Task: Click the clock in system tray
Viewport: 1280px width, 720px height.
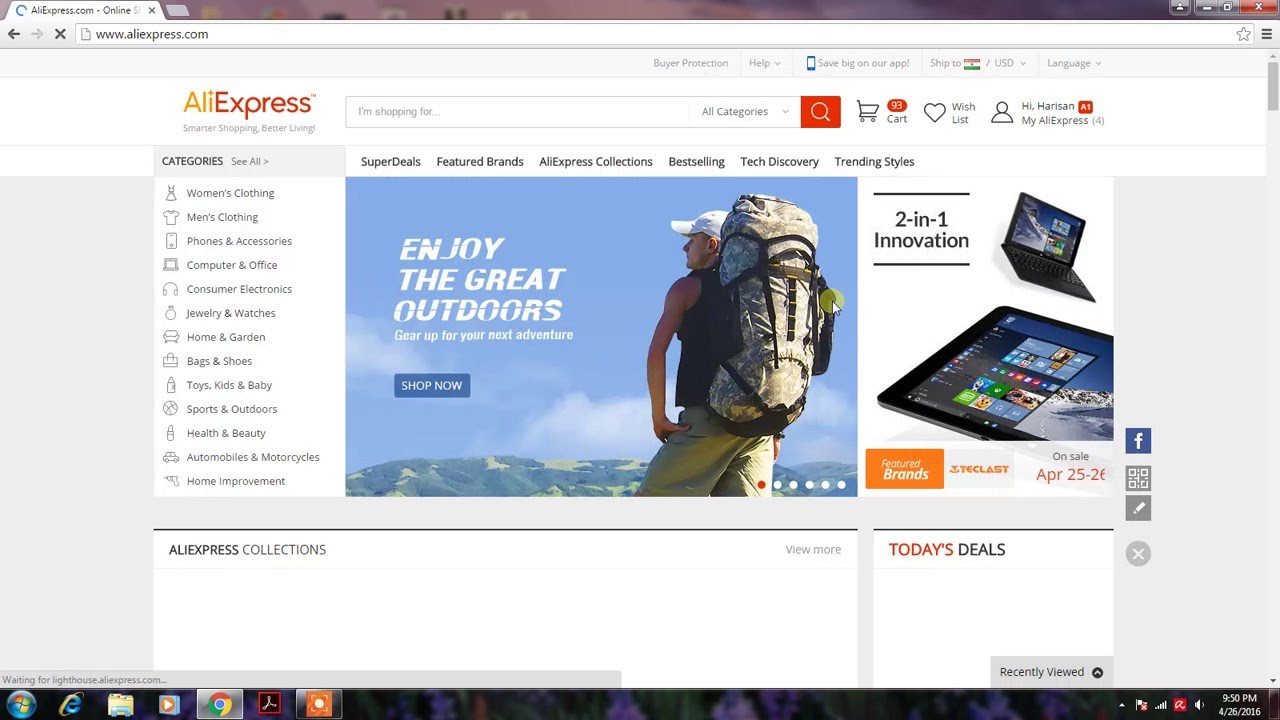Action: (1239, 705)
